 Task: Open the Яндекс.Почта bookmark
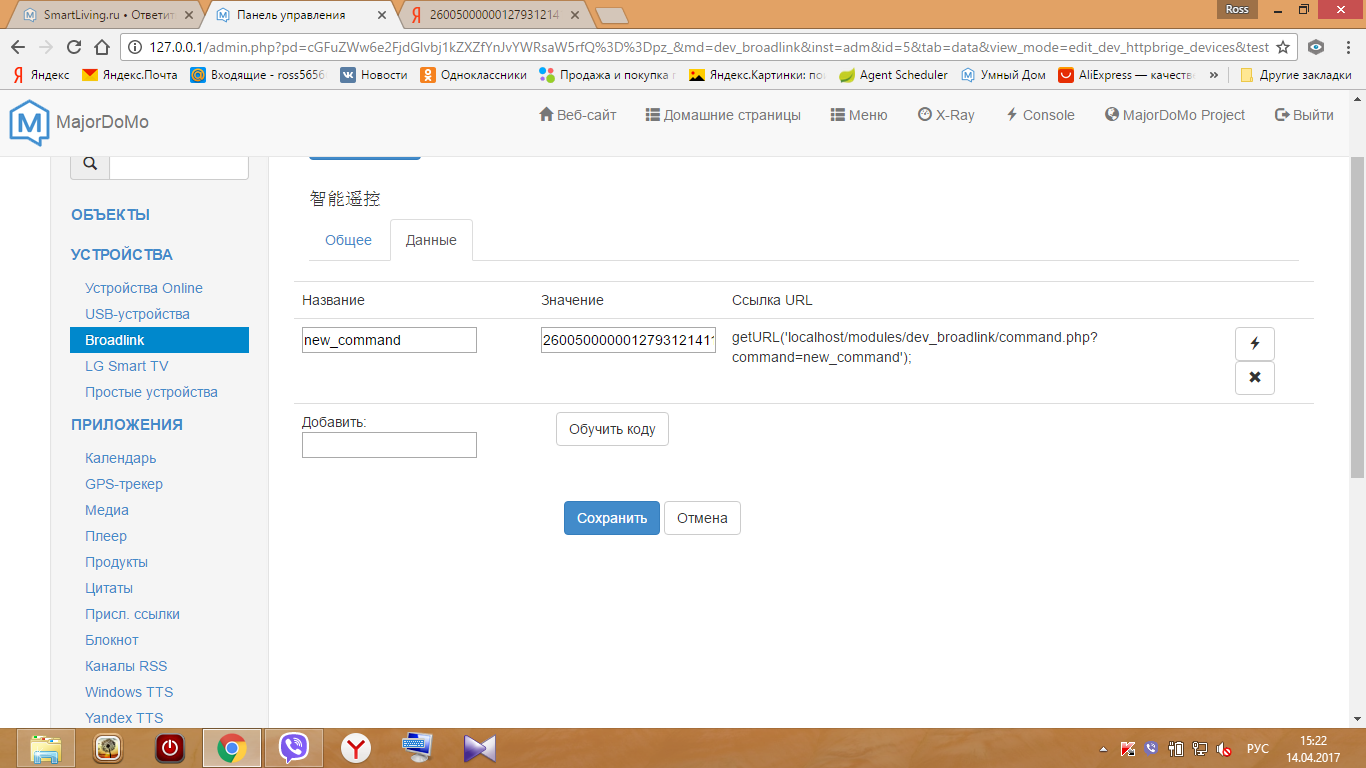point(130,75)
